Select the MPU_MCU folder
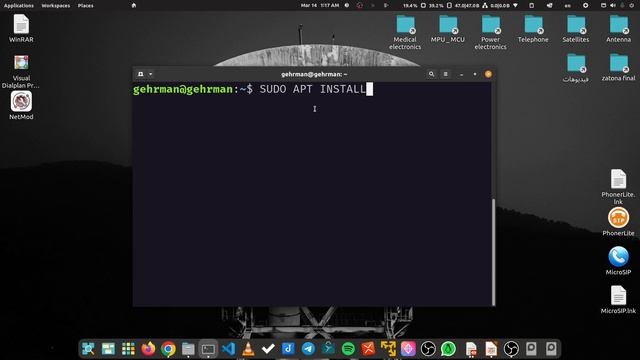The image size is (640, 360). (x=448, y=29)
